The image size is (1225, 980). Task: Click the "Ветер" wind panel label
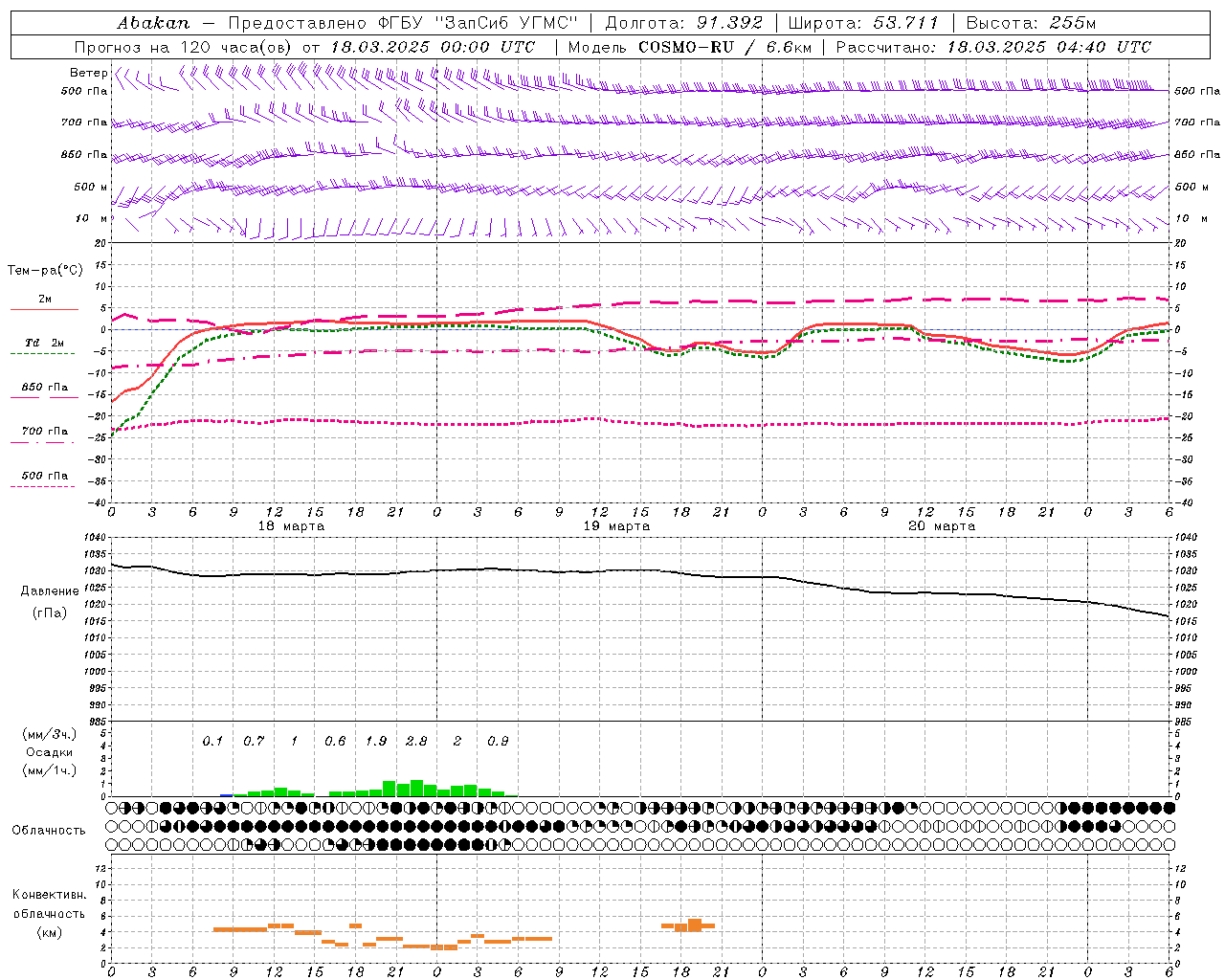tap(88, 73)
